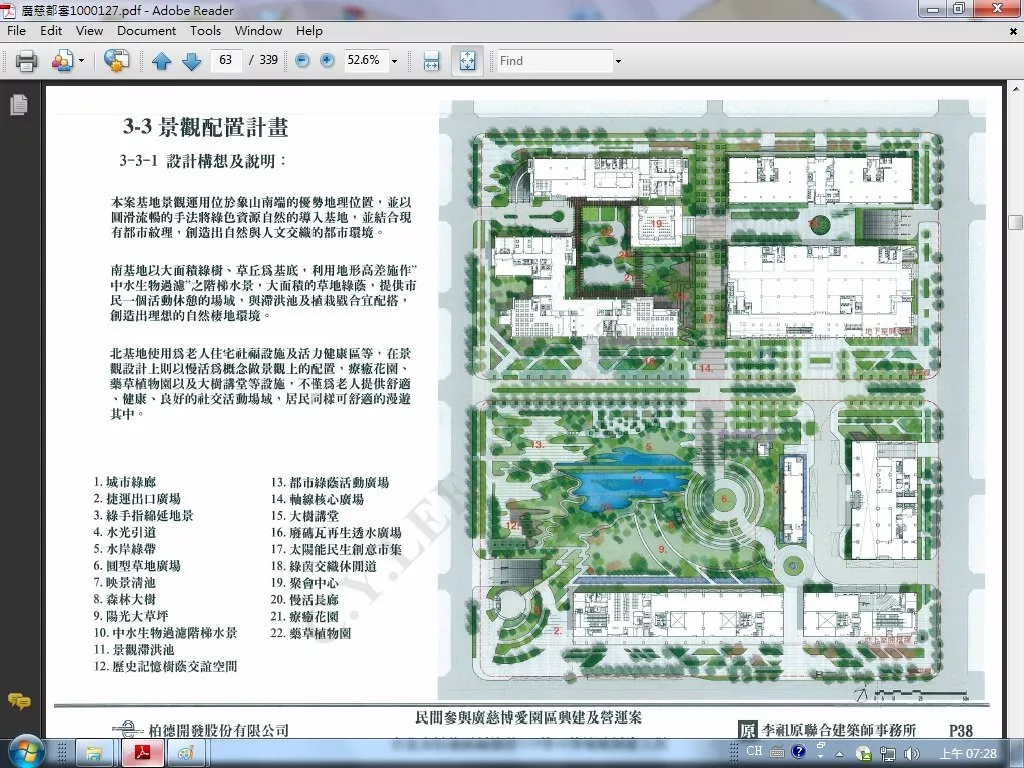1024x768 pixels.
Task: Click the page number field showing 63
Action: pos(226,60)
